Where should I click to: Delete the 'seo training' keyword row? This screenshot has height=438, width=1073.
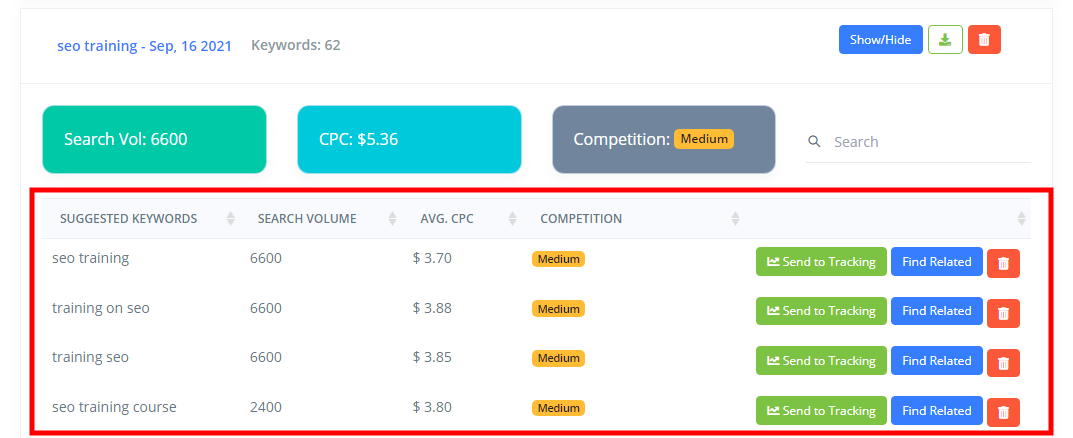(x=1003, y=263)
